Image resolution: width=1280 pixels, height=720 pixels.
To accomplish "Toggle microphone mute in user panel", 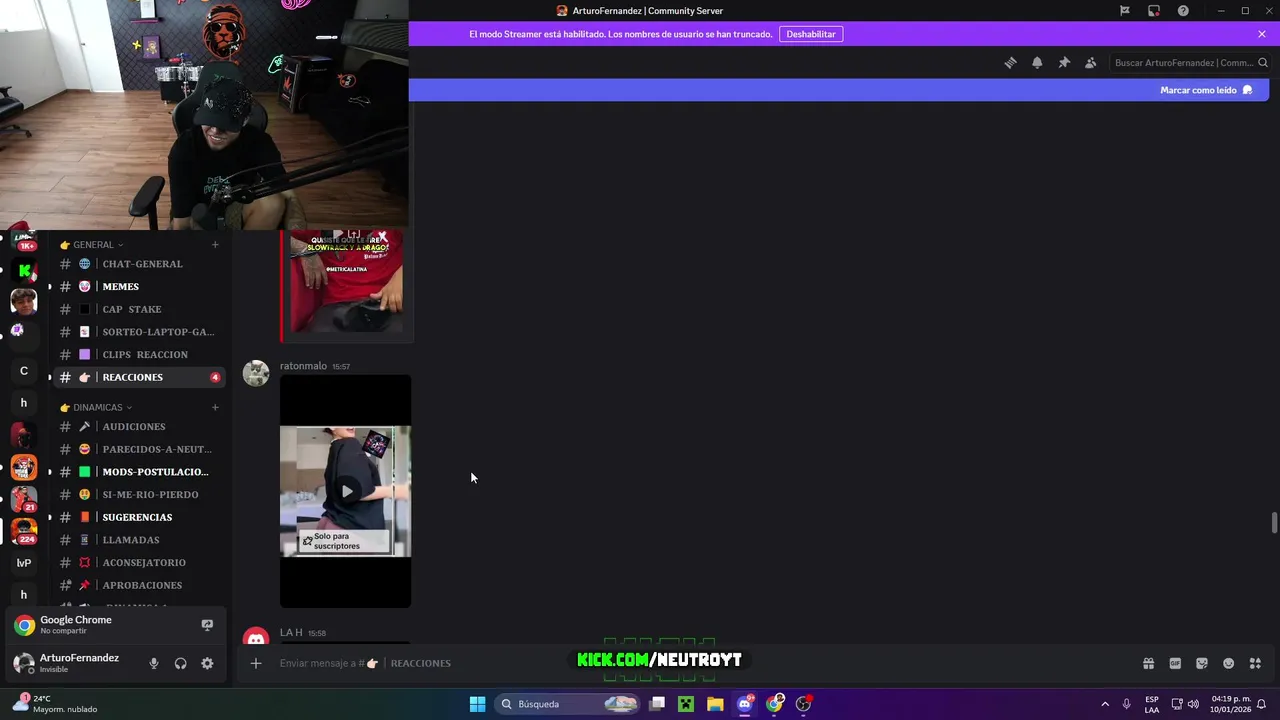I will point(154,664).
